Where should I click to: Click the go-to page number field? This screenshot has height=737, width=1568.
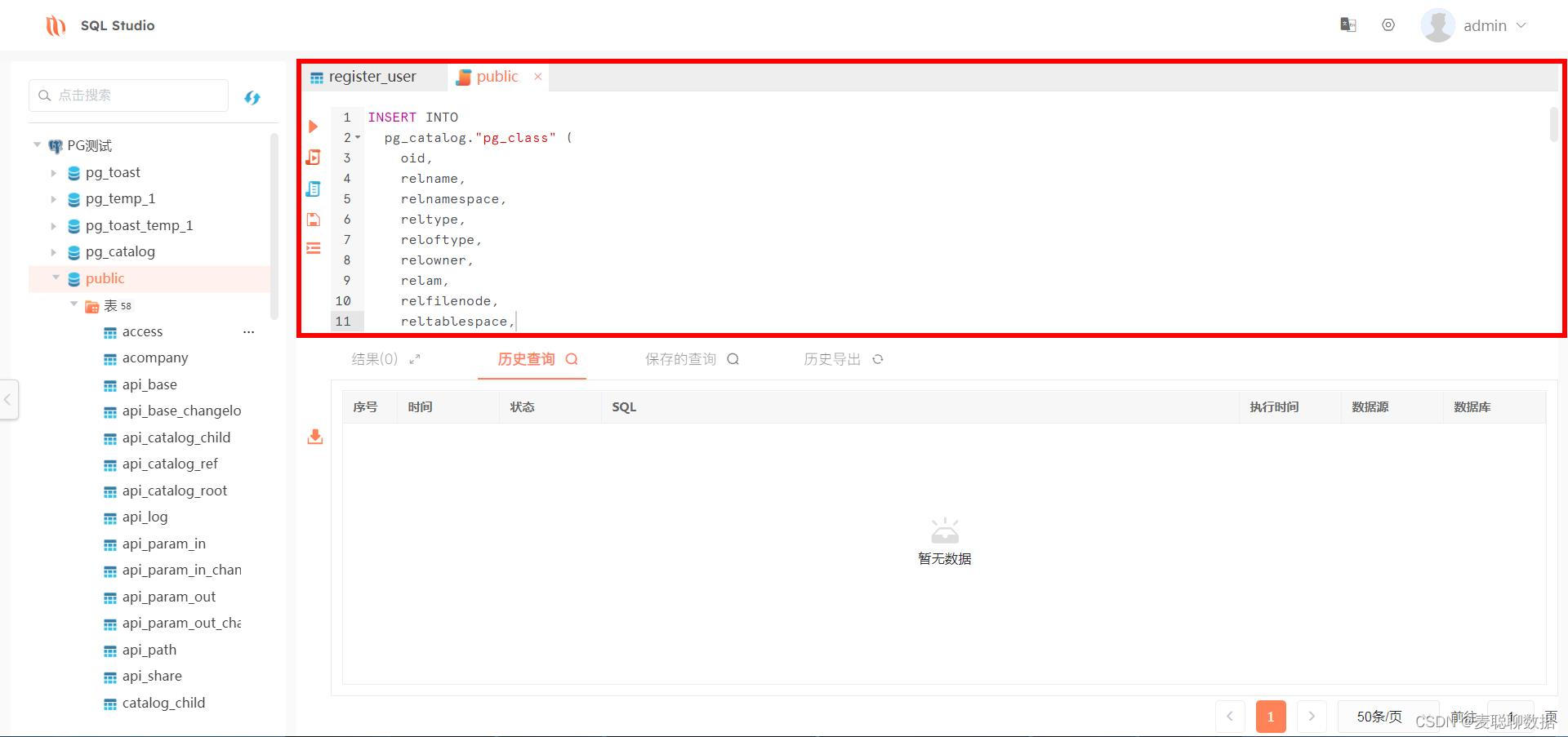tap(1511, 717)
